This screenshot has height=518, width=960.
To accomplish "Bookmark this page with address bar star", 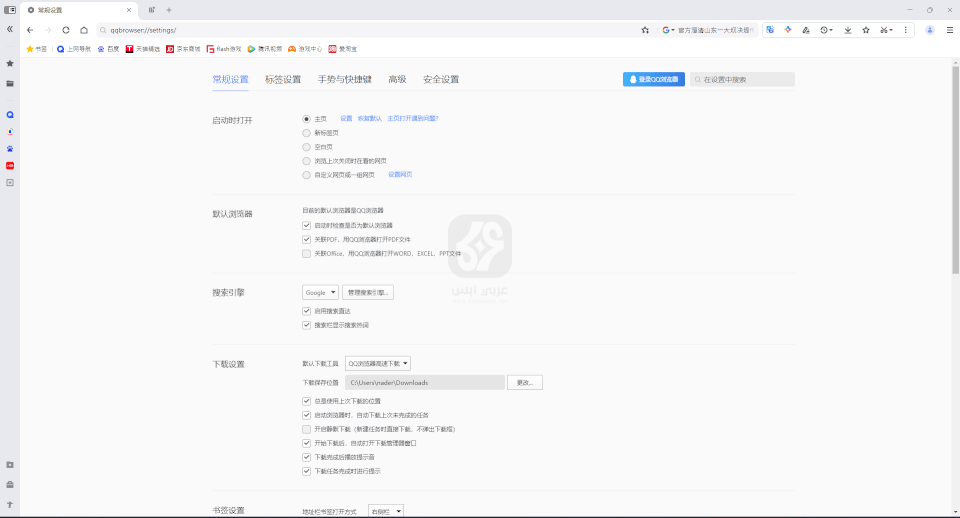I will [x=645, y=30].
